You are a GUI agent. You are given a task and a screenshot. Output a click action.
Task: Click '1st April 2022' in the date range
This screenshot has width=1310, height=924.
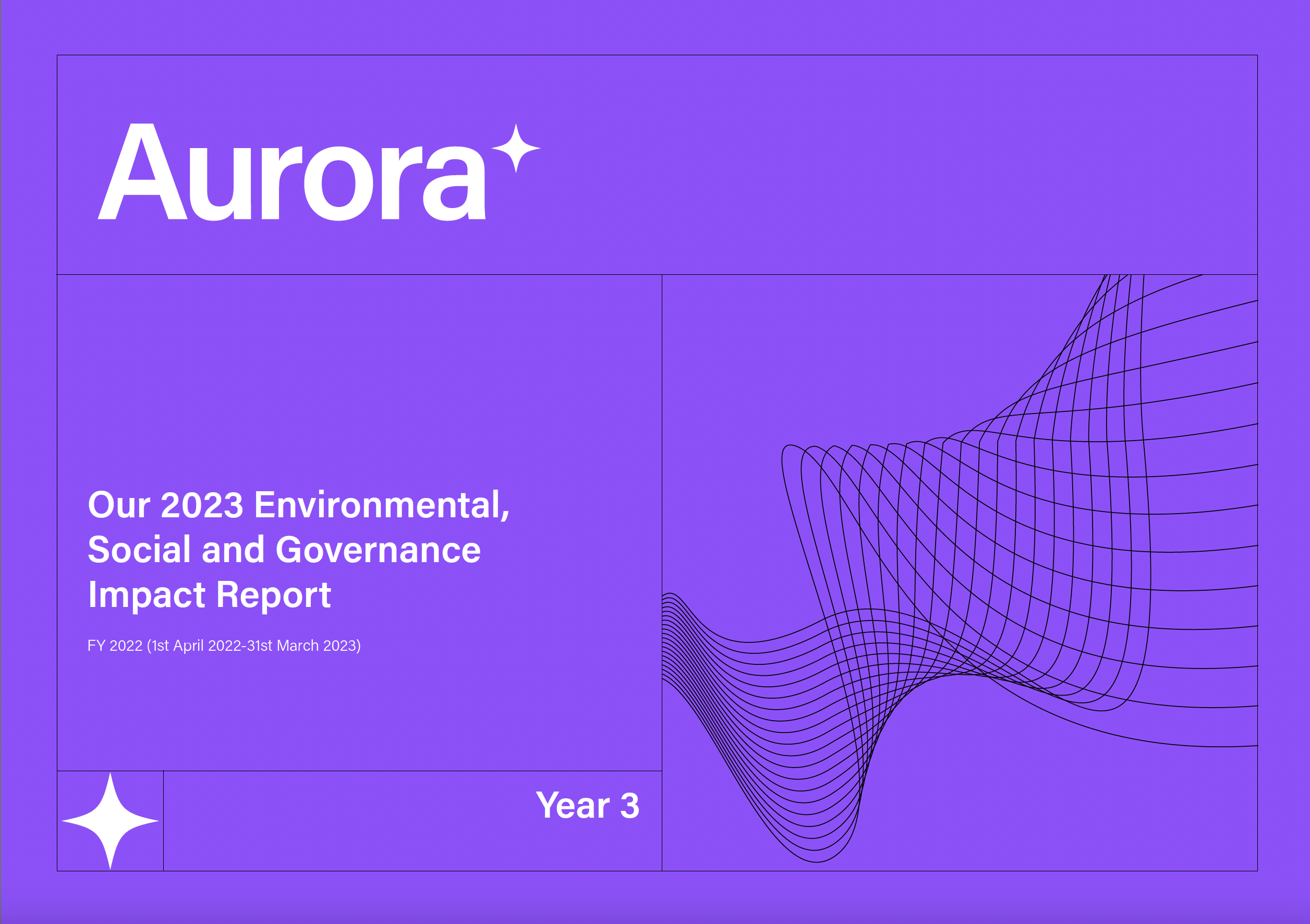pyautogui.click(x=196, y=646)
